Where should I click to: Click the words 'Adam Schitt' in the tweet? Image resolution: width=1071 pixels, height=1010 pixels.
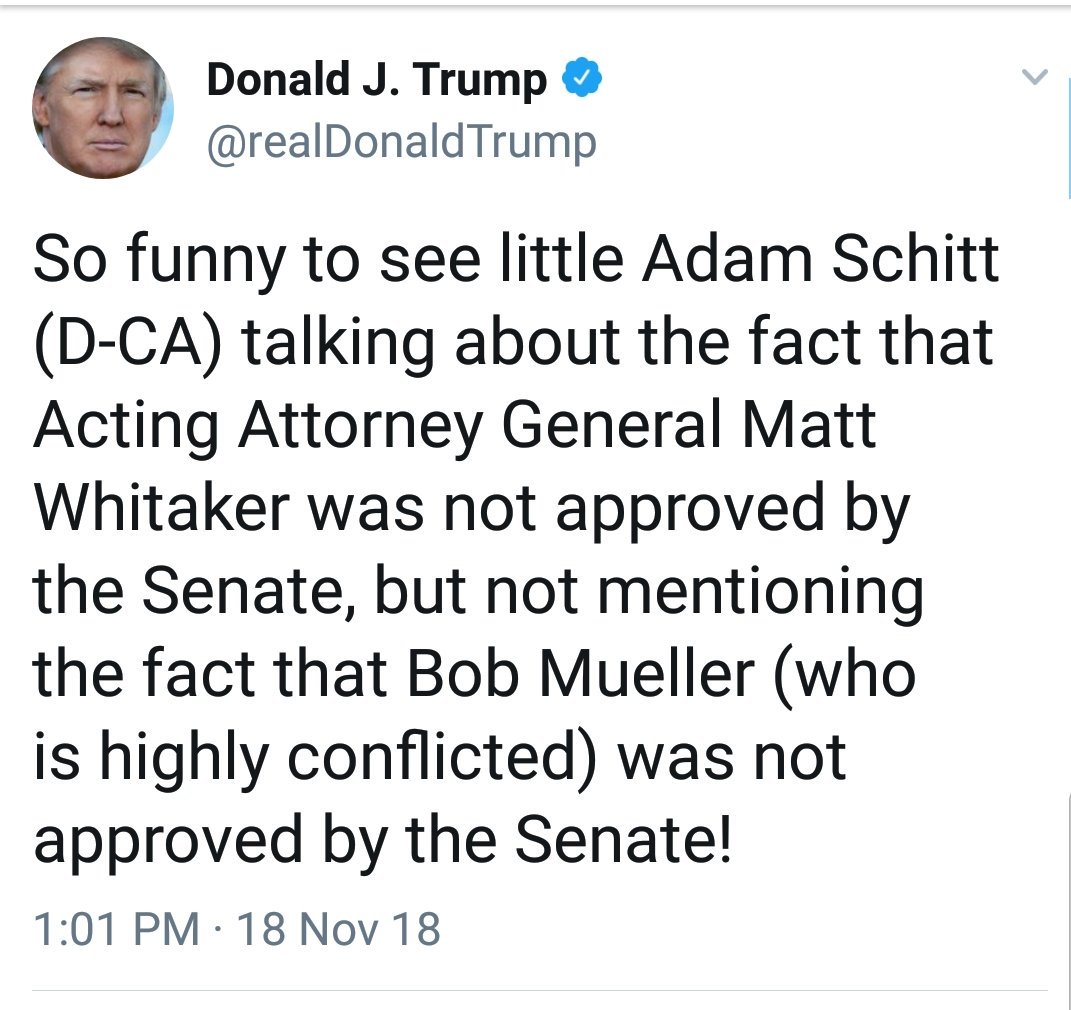pyautogui.click(x=820, y=258)
